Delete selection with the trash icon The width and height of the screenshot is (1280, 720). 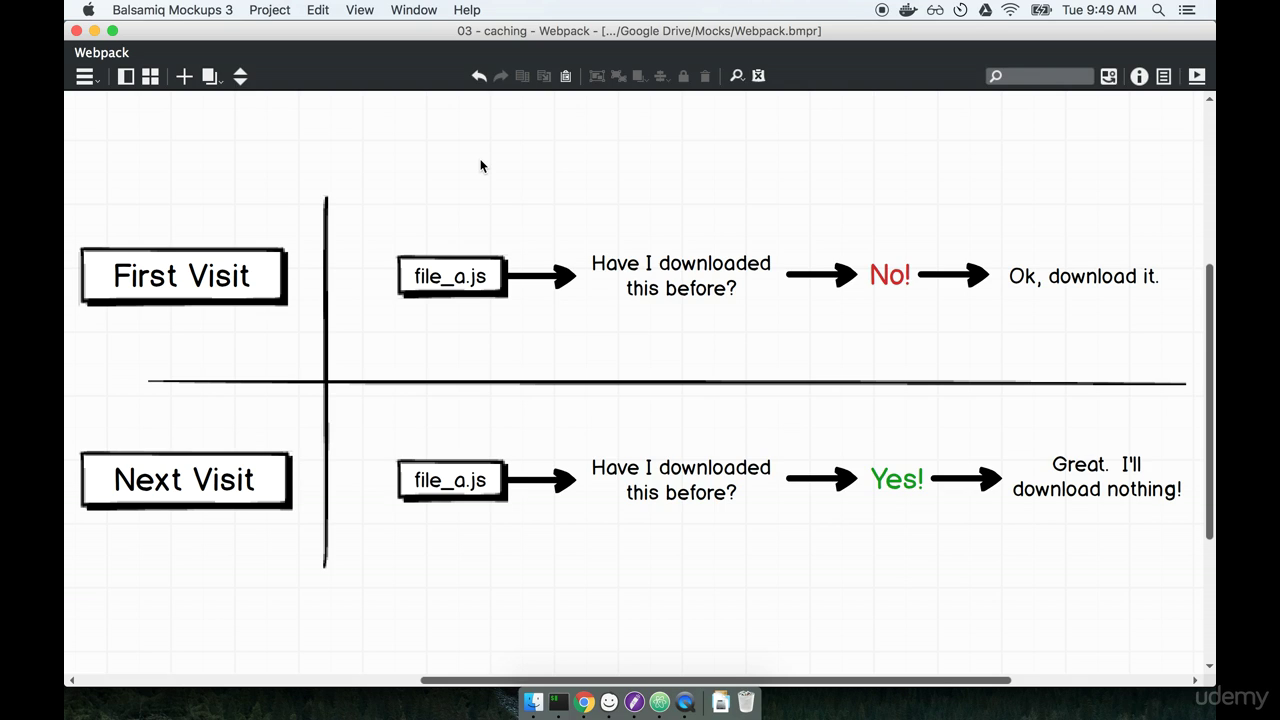pos(705,75)
